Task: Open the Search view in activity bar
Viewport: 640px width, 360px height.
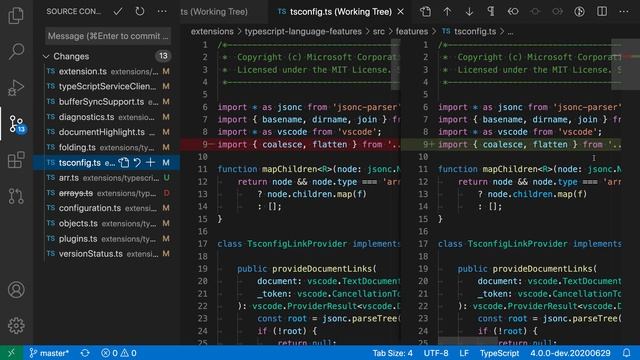Action: 16,51
